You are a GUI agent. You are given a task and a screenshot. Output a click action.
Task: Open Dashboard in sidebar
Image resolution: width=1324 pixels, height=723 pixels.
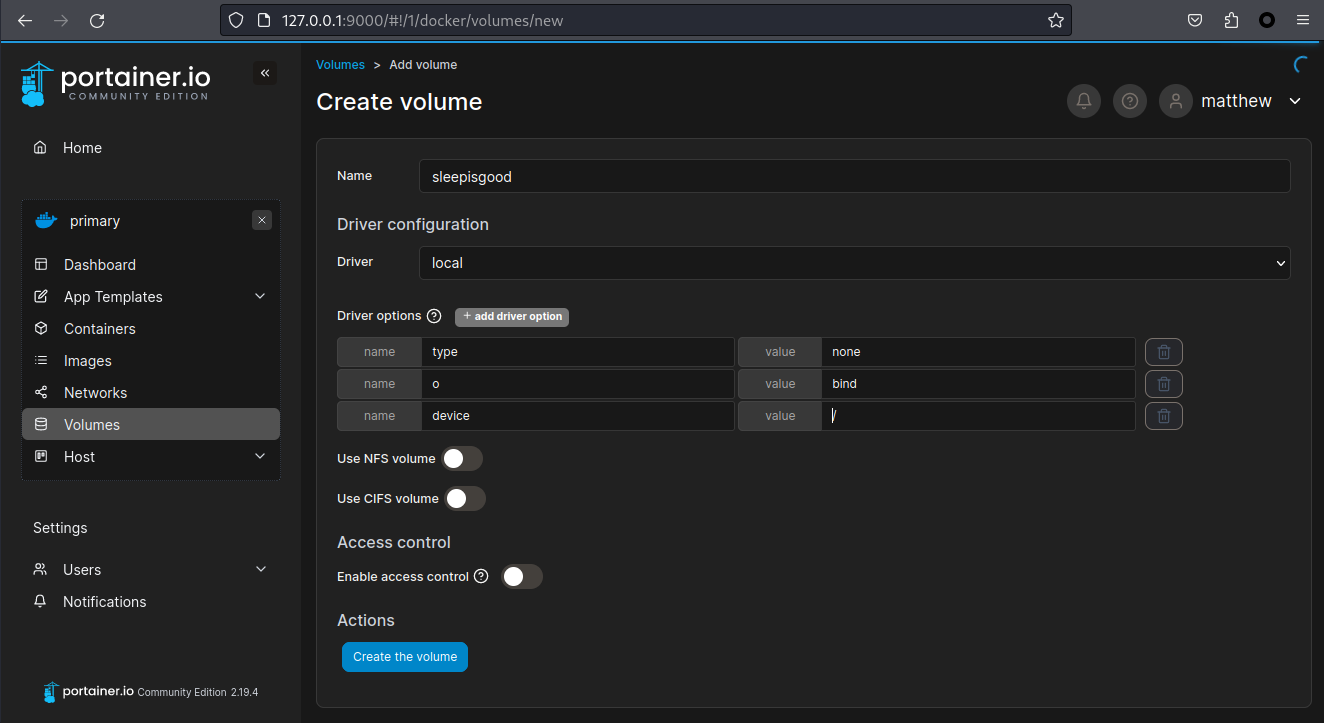click(151, 264)
